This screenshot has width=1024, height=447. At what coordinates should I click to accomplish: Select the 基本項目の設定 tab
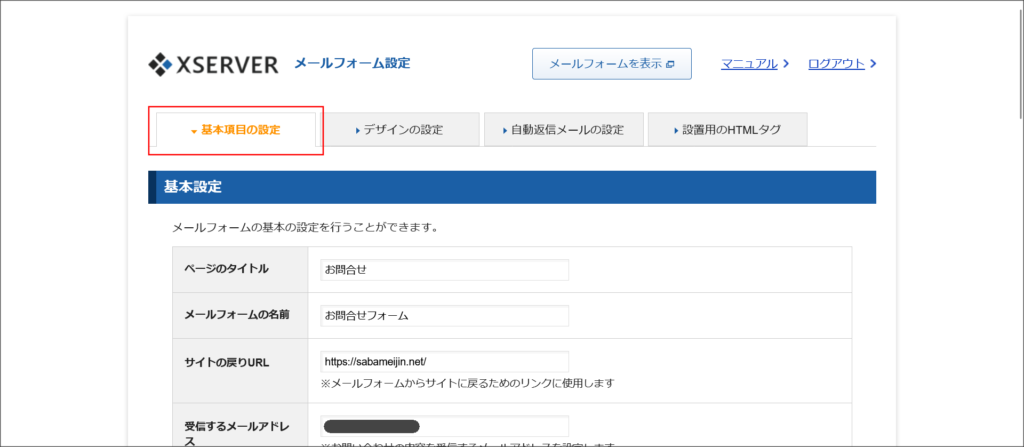[x=236, y=130]
